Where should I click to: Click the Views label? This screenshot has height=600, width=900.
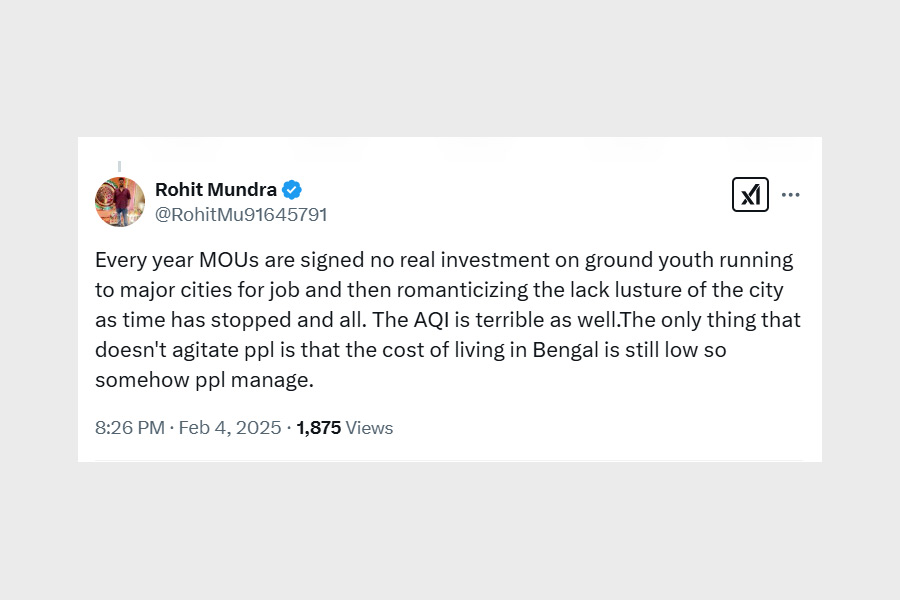point(369,428)
